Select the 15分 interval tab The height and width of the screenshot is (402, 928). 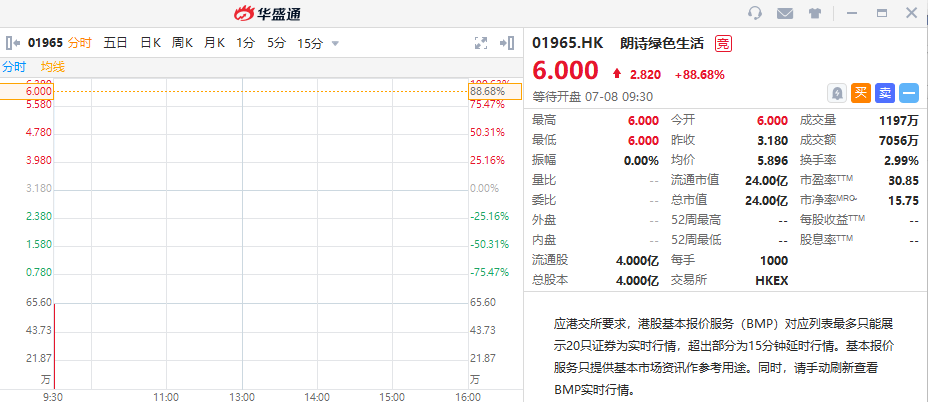tap(310, 43)
